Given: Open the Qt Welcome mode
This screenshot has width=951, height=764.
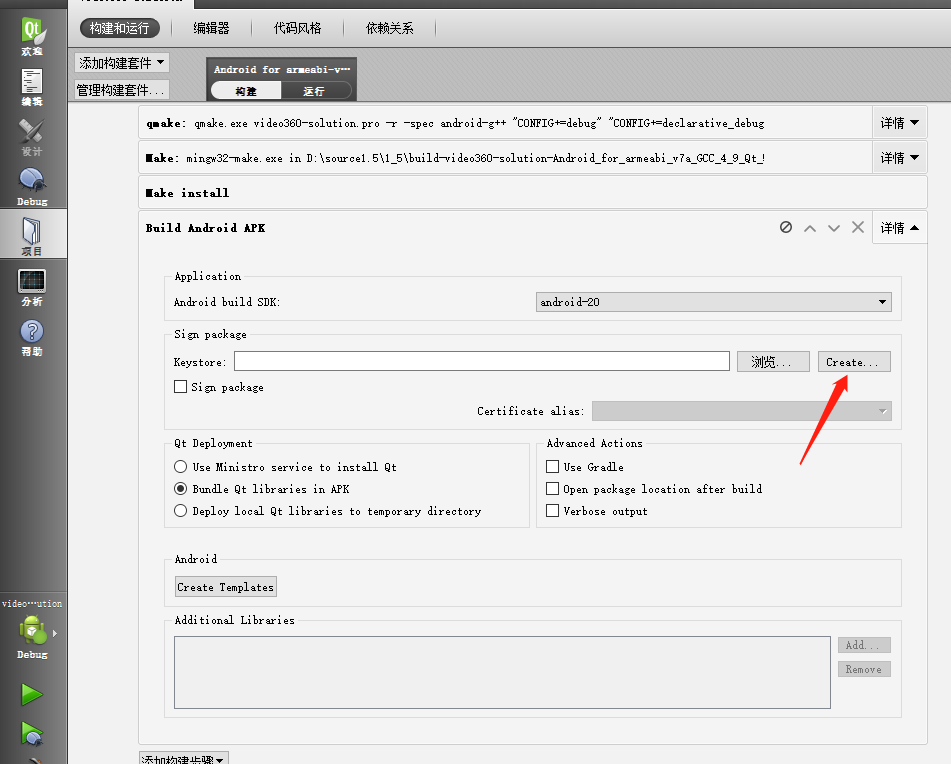Looking at the screenshot, I should click(33, 36).
